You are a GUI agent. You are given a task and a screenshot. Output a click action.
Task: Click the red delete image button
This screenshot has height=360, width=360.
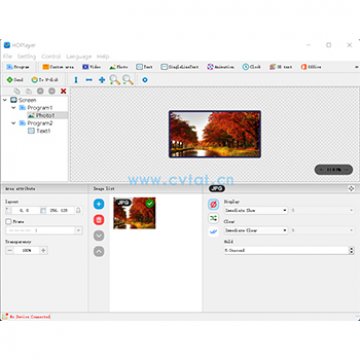click(x=99, y=220)
